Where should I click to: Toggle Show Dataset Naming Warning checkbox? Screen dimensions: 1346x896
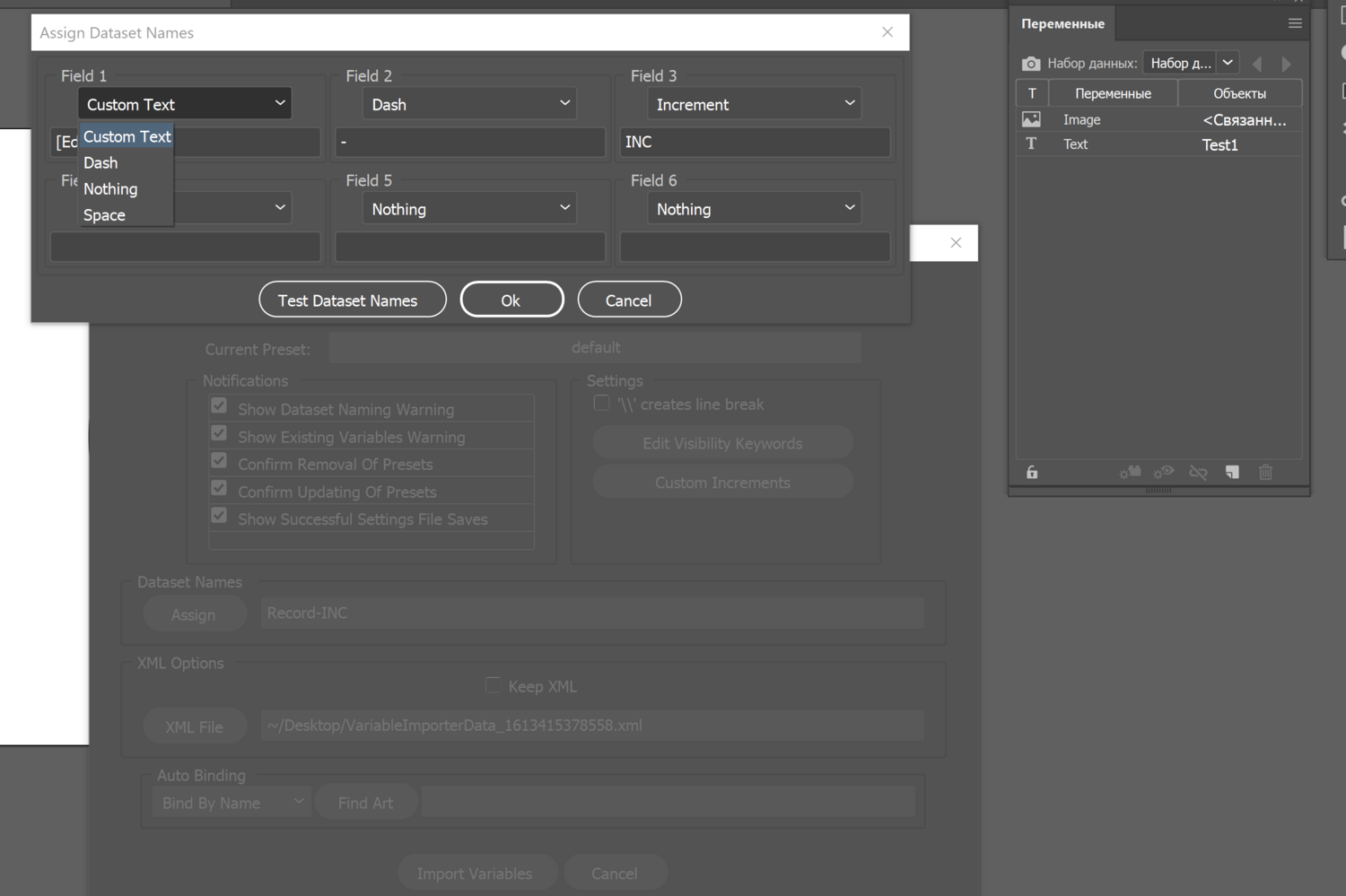[219, 406]
